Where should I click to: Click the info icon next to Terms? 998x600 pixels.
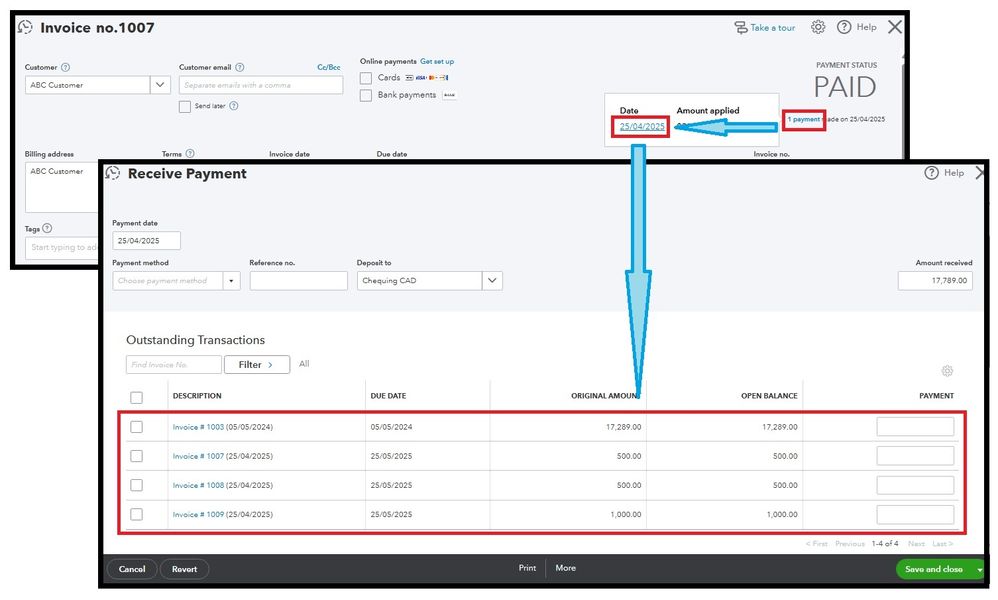click(x=190, y=153)
